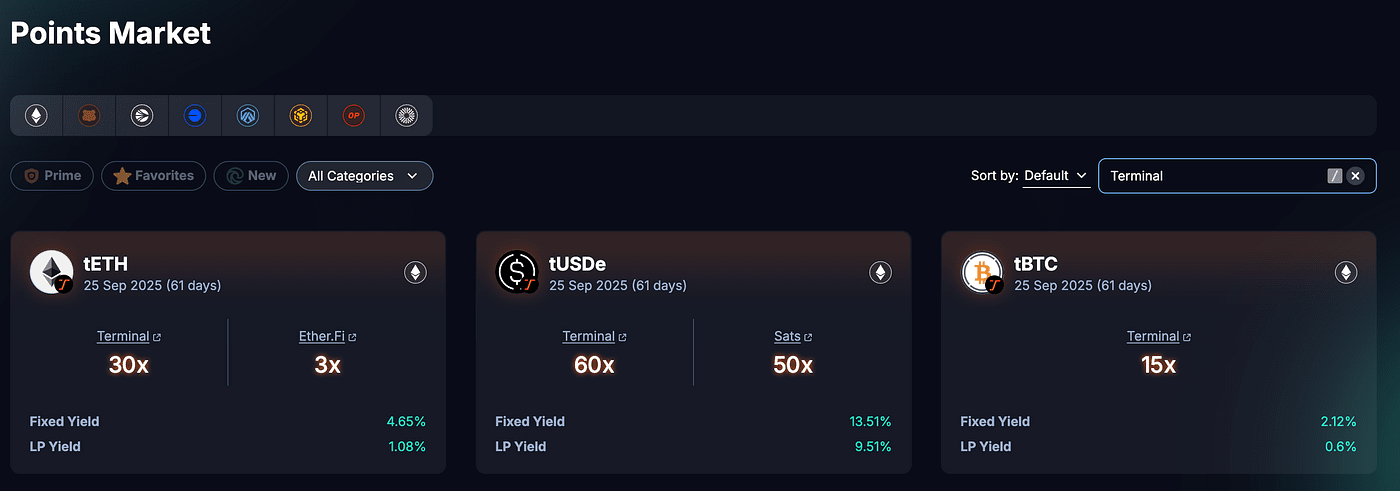Screen dimensions: 1400x491
Task: Open the All Categories dropdown
Action: [364, 176]
